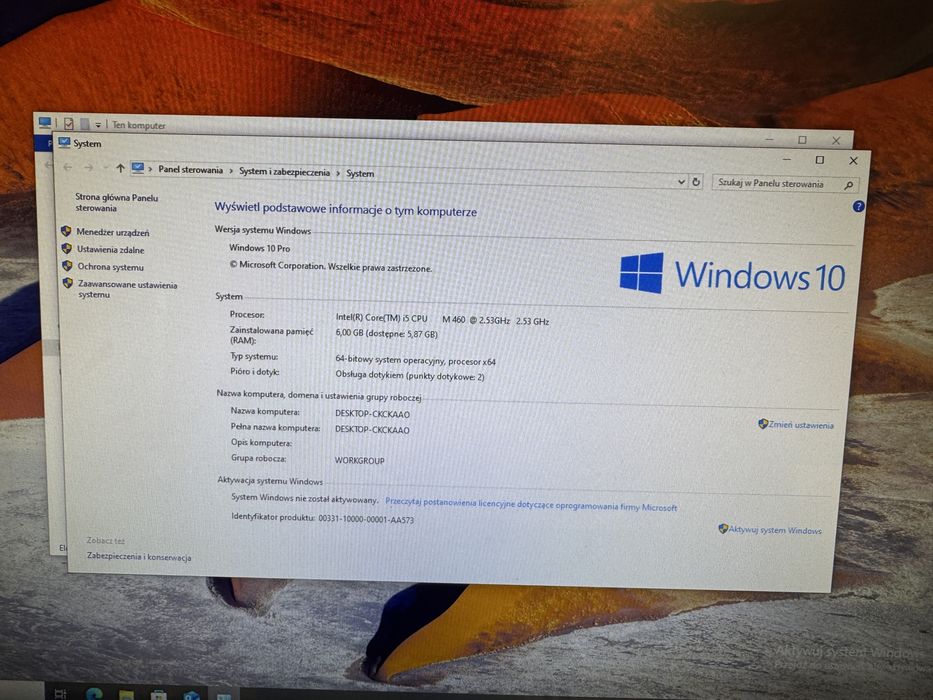Image resolution: width=933 pixels, height=700 pixels.
Task: Open Microsoft Store from taskbar
Action: (158, 695)
